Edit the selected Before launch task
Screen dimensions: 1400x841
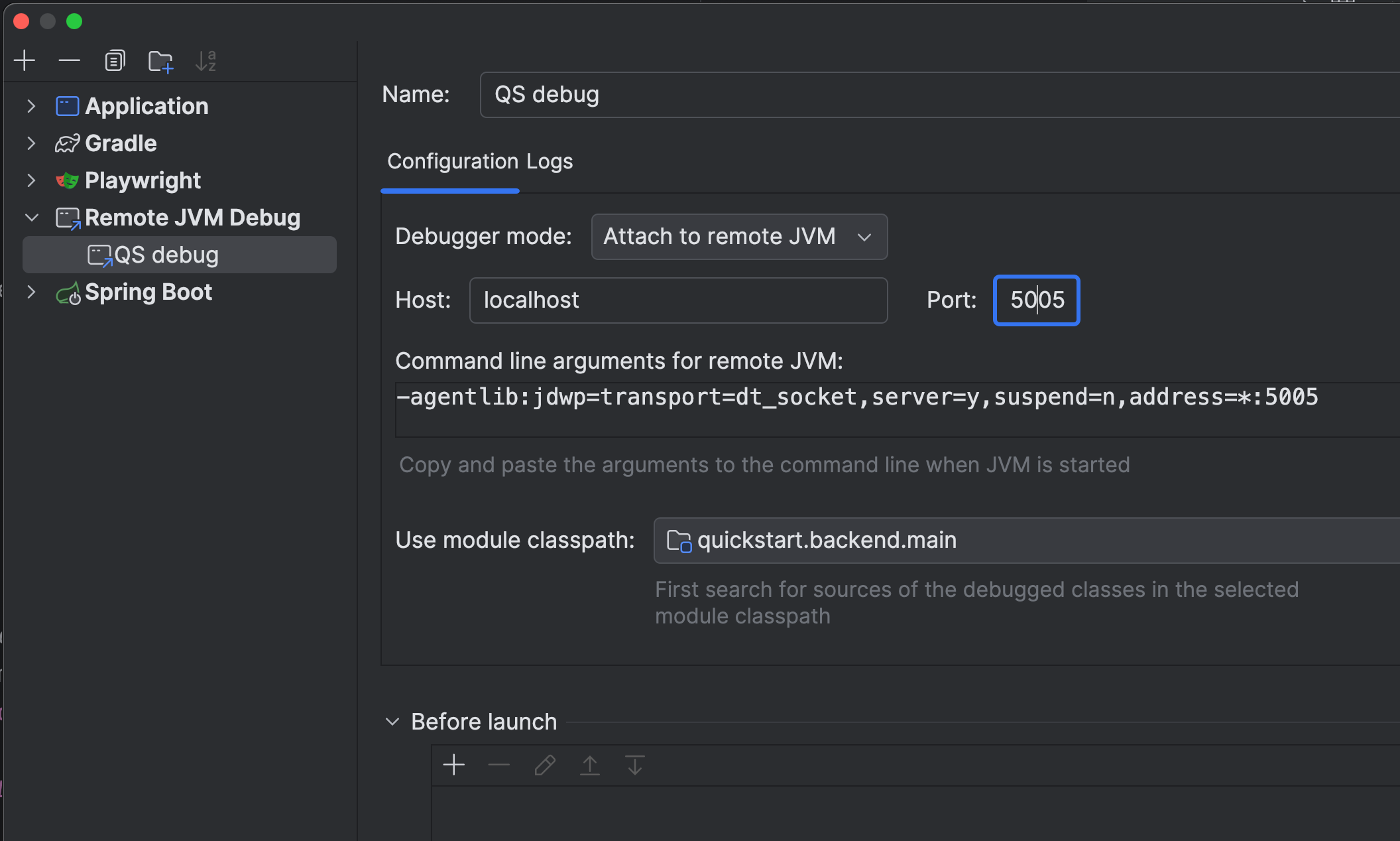[x=544, y=765]
